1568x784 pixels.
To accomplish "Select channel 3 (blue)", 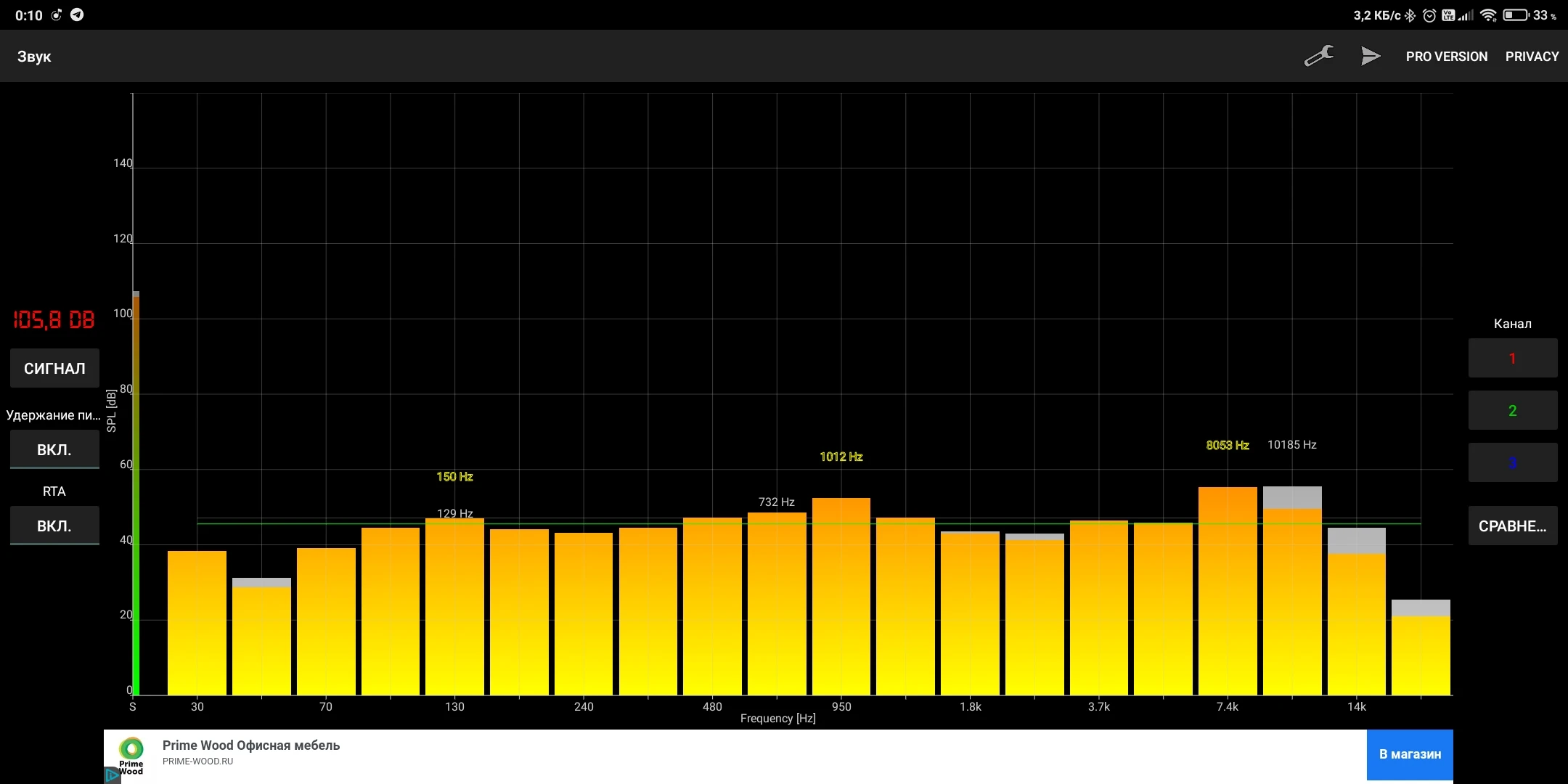I will [x=1512, y=462].
